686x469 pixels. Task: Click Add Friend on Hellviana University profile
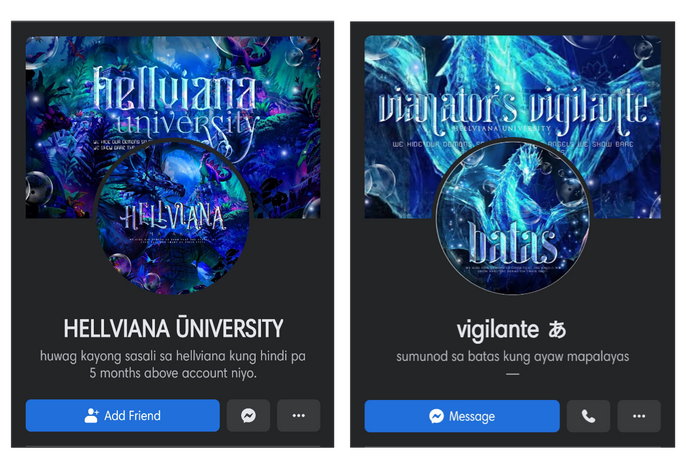click(122, 415)
